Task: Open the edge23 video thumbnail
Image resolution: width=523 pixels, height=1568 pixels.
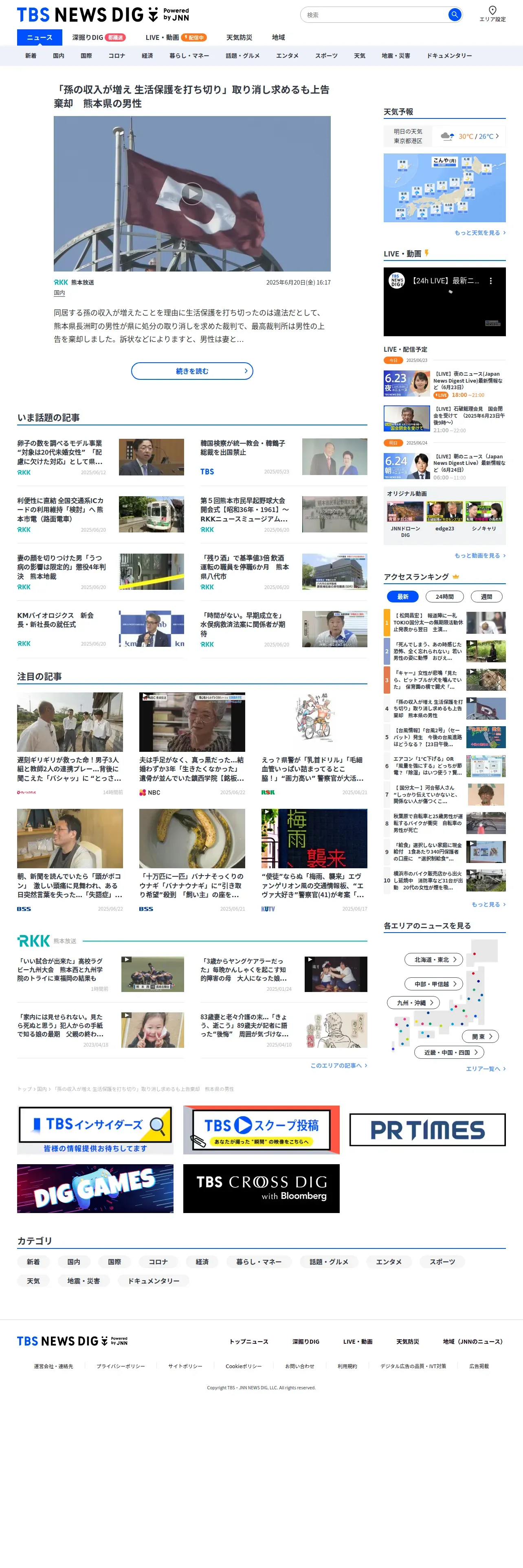Action: (444, 512)
